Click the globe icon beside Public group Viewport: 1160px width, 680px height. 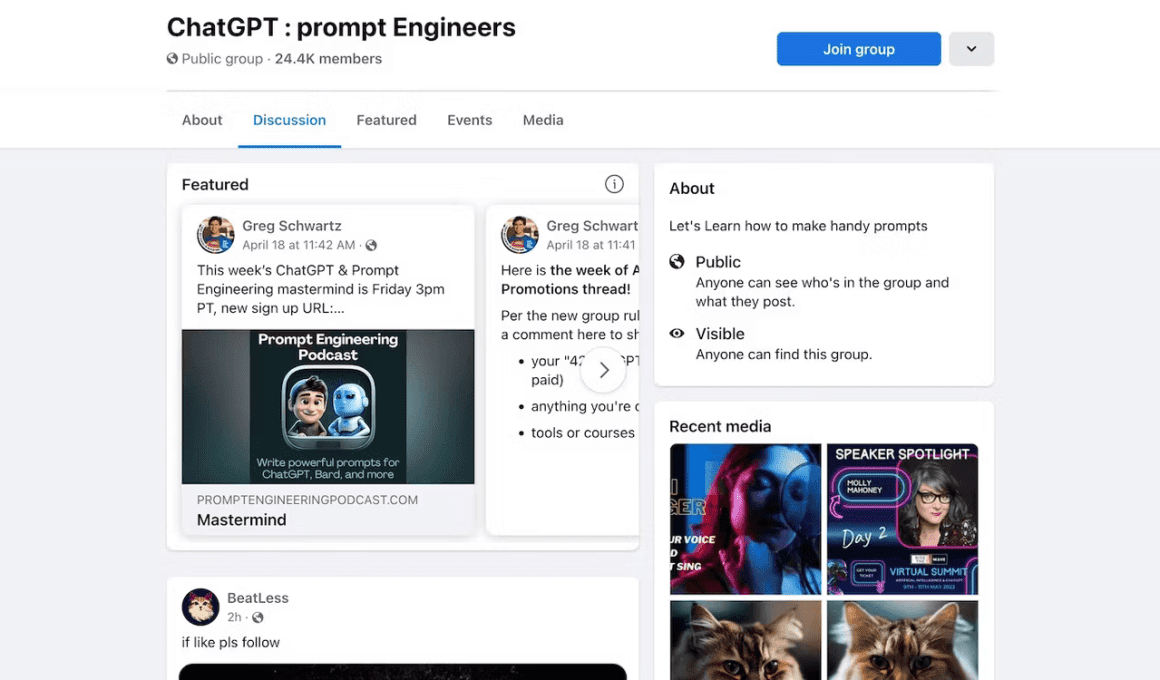click(172, 58)
